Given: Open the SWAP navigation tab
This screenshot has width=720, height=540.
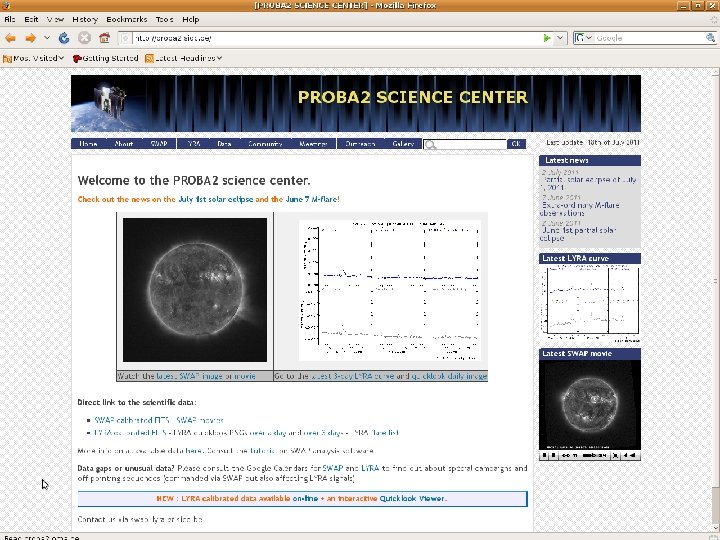Looking at the screenshot, I should coord(159,144).
